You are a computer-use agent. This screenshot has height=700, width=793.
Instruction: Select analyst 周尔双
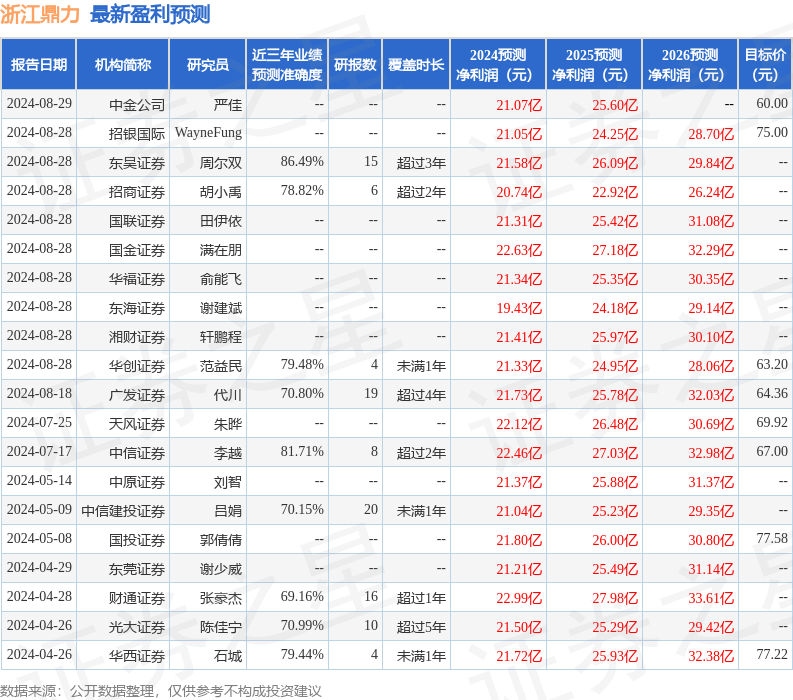pyautogui.click(x=221, y=163)
